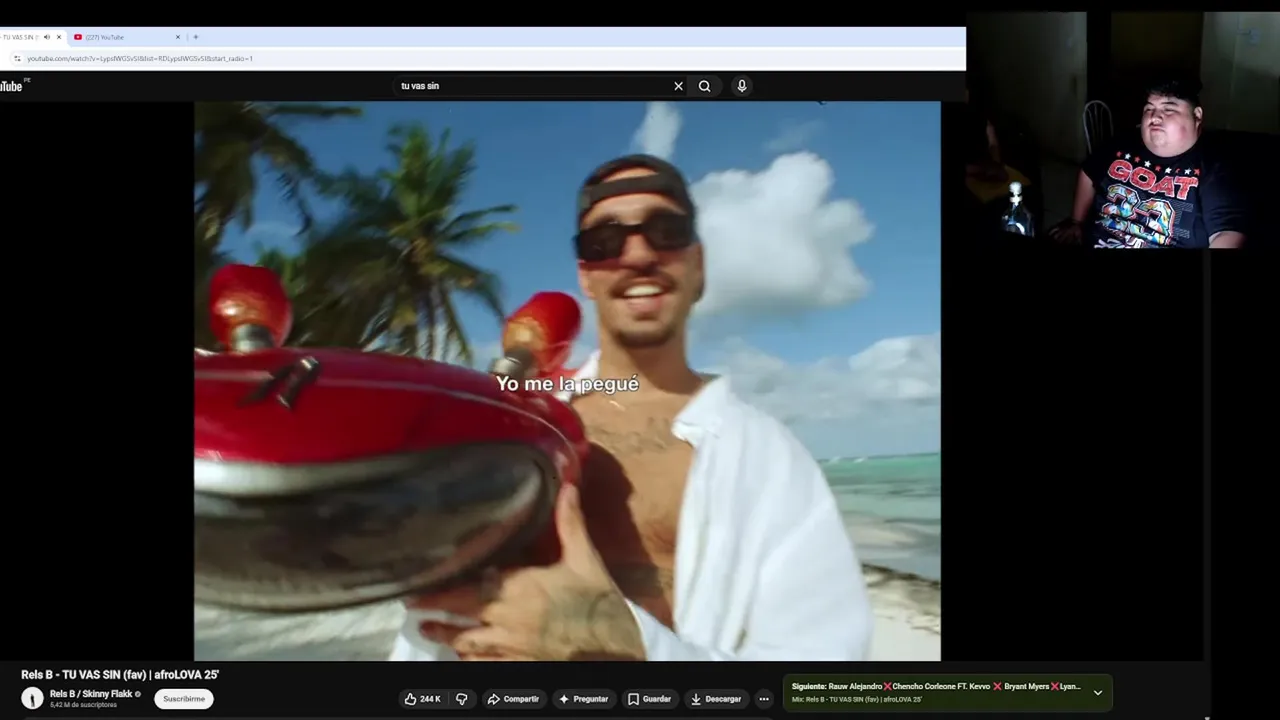Click the Suscribirme button

184,699
